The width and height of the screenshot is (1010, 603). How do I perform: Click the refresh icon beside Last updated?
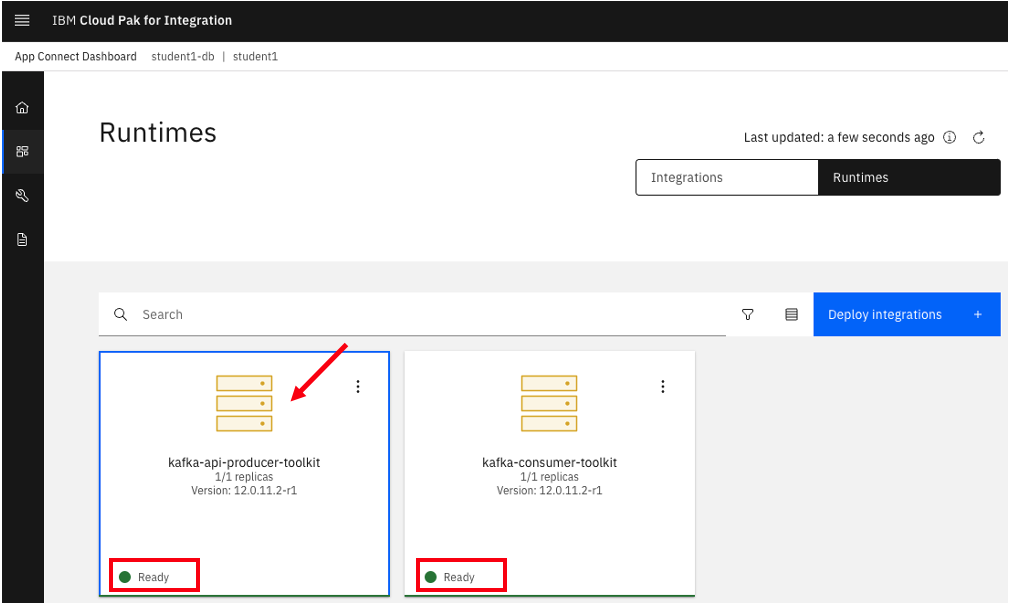tap(979, 138)
